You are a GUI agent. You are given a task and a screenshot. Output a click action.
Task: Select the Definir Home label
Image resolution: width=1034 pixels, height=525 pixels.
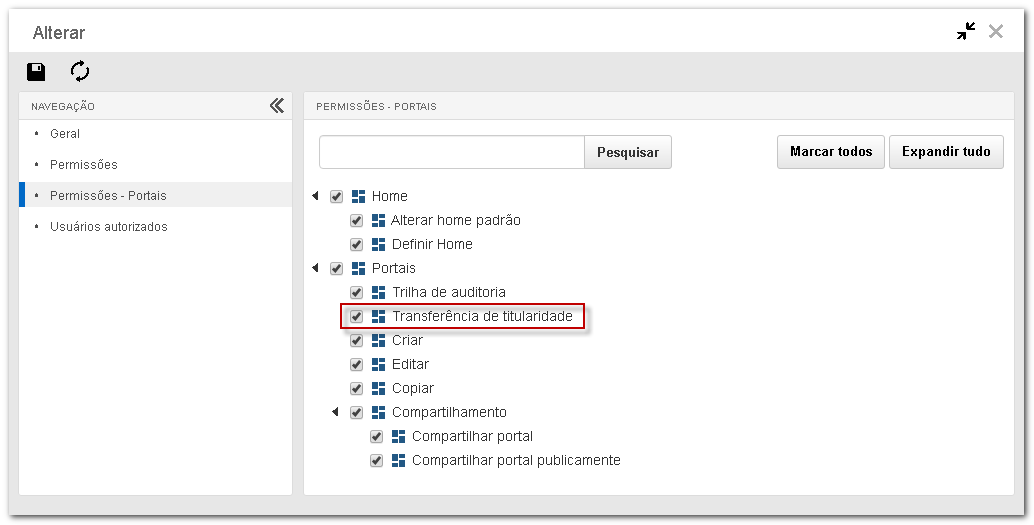[x=433, y=245]
